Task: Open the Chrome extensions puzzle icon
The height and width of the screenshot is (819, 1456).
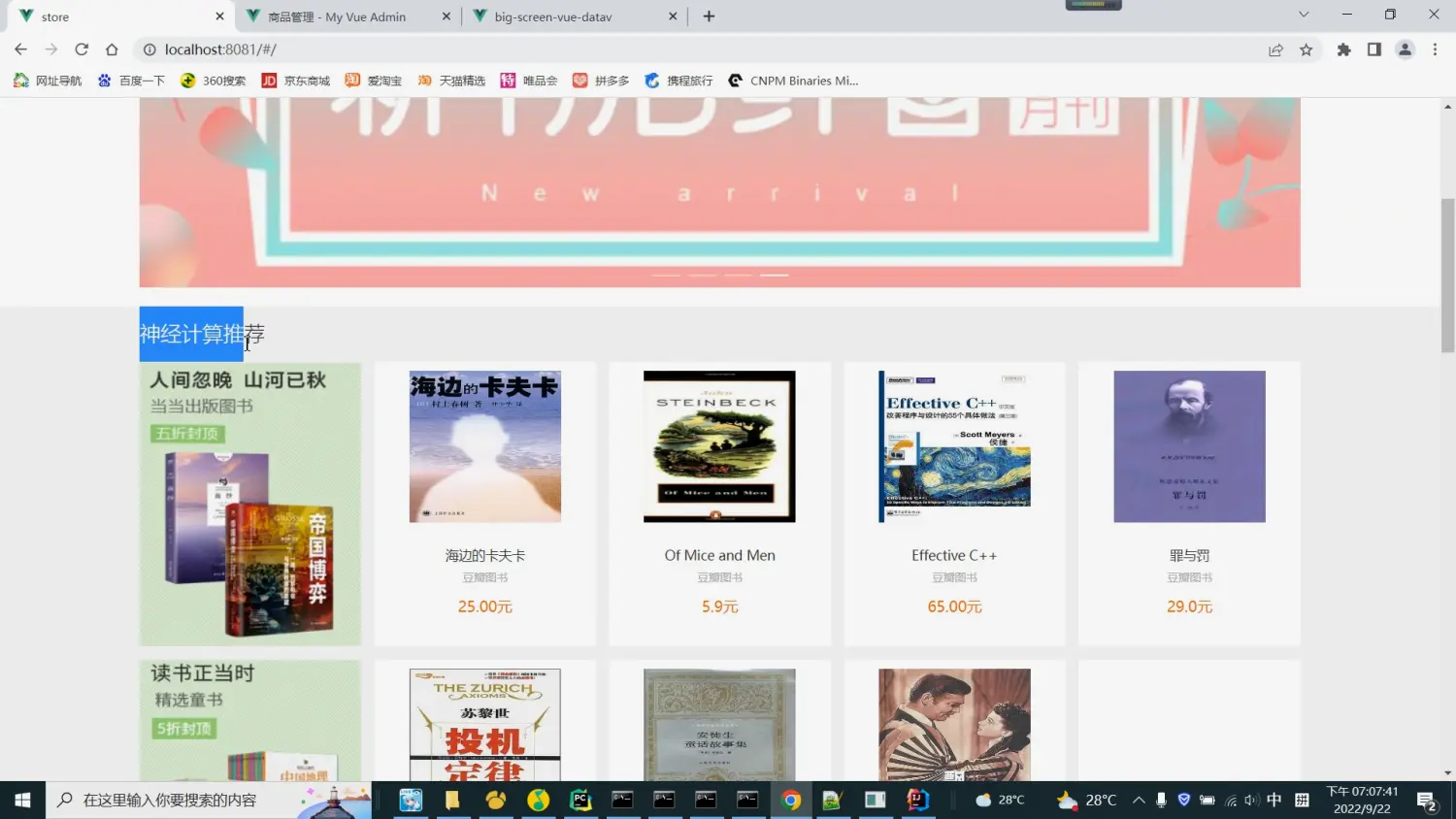Action: [1343, 49]
